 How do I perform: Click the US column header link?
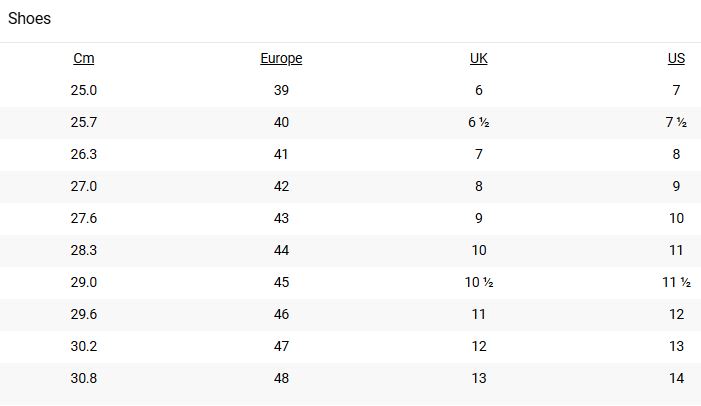tap(677, 58)
